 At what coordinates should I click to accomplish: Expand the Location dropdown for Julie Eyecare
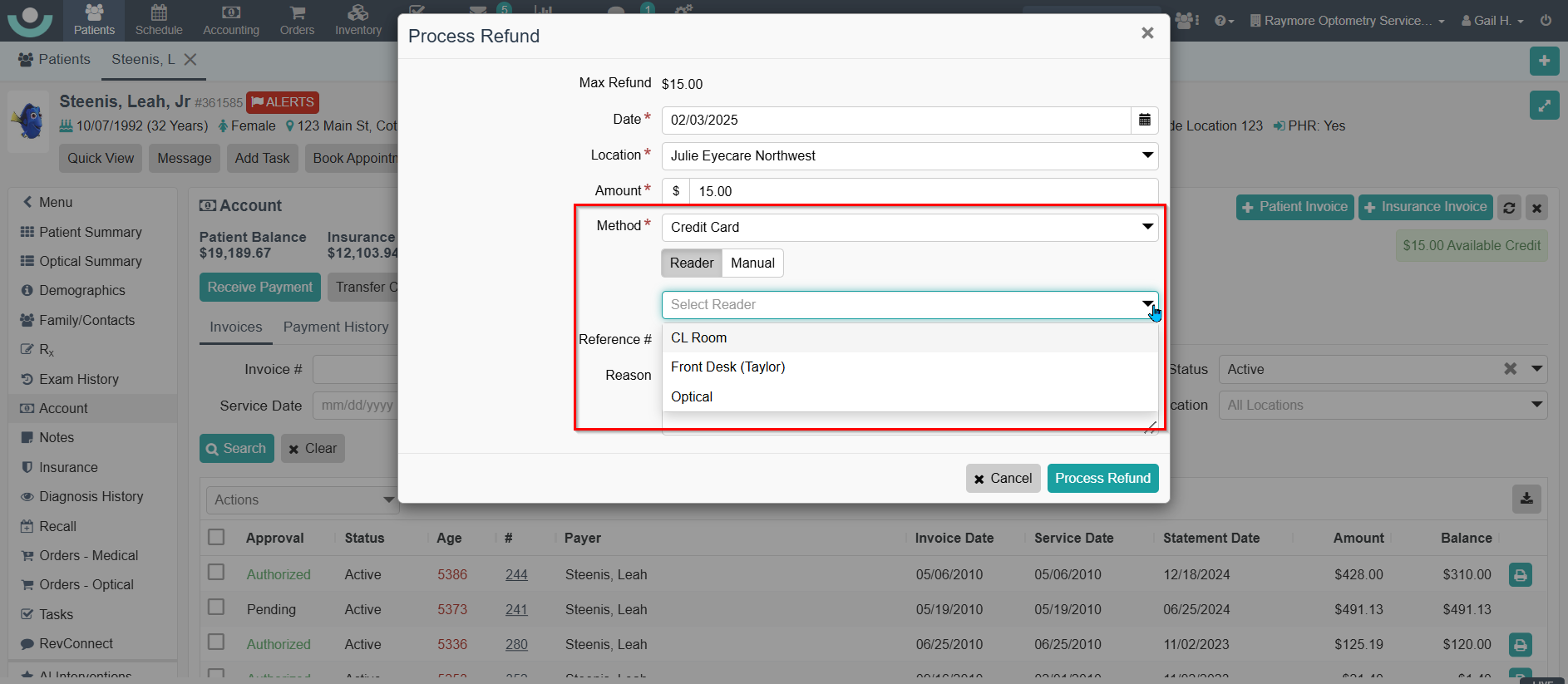(x=910, y=156)
